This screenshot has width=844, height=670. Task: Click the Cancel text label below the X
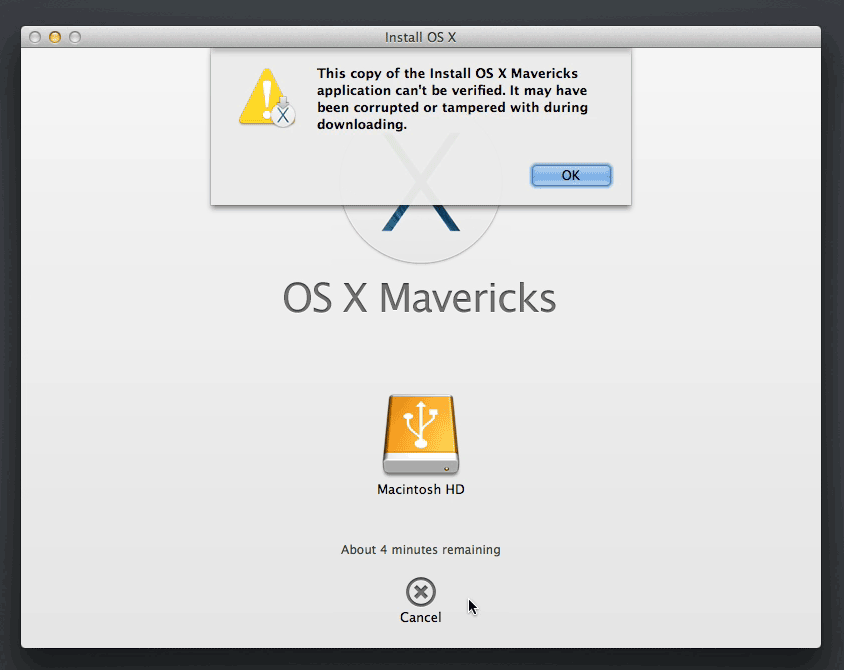[420, 617]
